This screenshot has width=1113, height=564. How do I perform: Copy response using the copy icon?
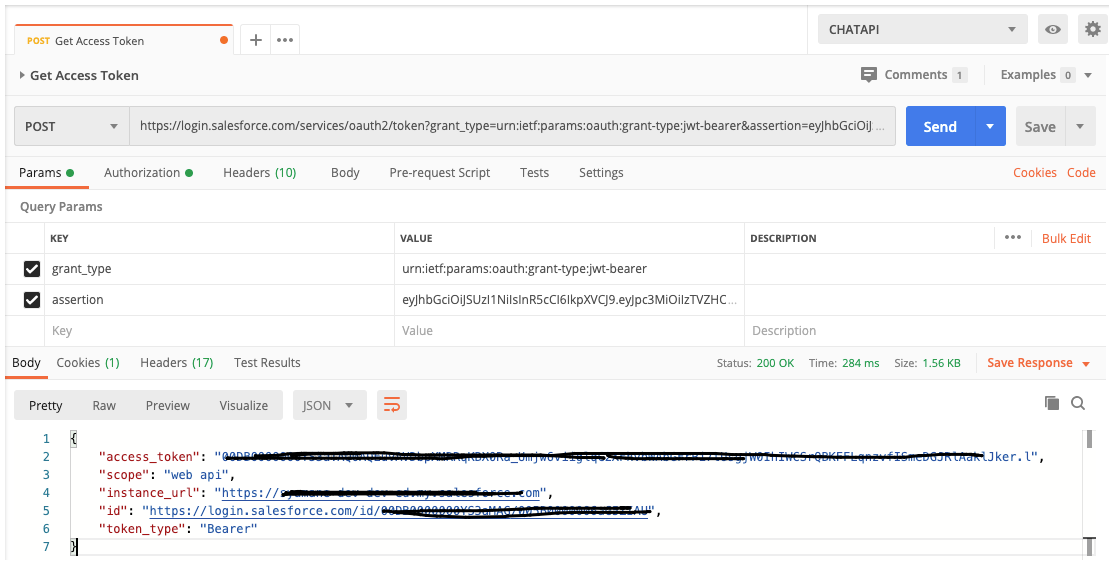click(x=1052, y=403)
